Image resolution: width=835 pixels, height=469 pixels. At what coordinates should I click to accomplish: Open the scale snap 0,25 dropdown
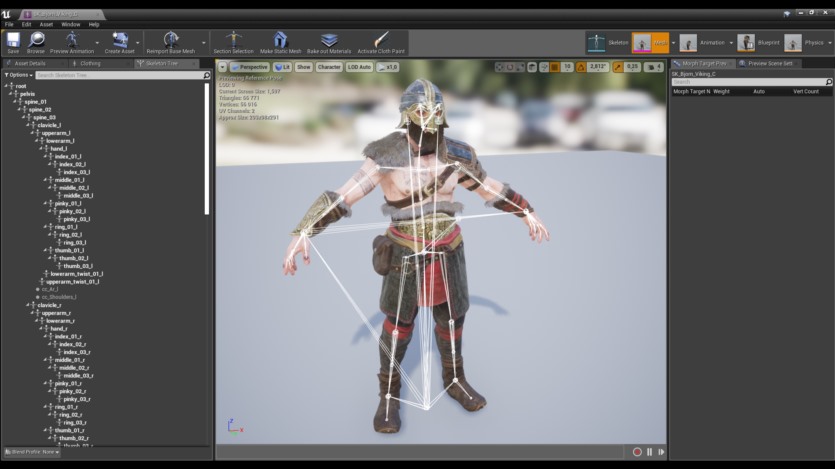coord(632,67)
